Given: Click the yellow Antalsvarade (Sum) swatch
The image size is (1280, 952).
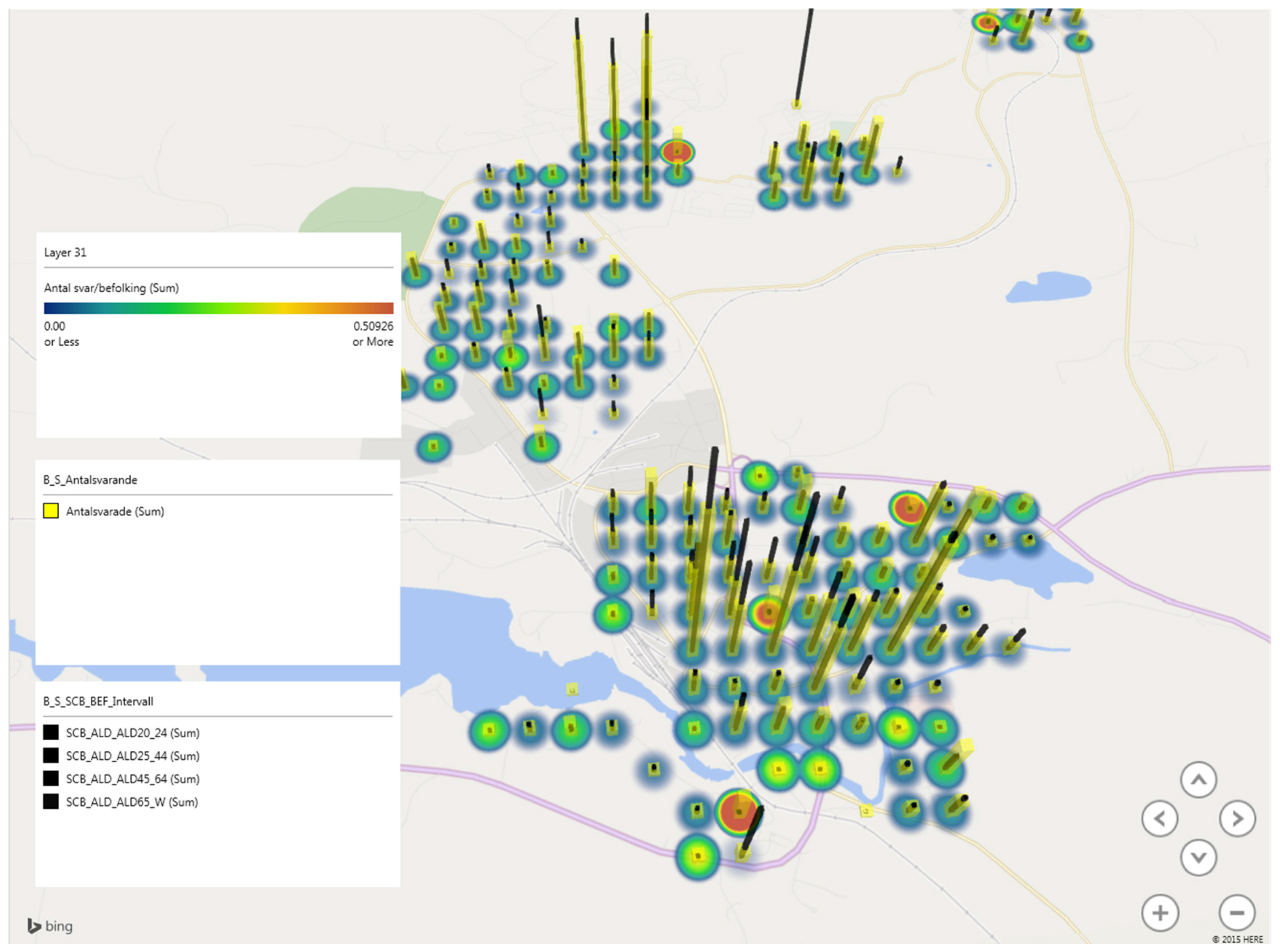Looking at the screenshot, I should [x=51, y=511].
